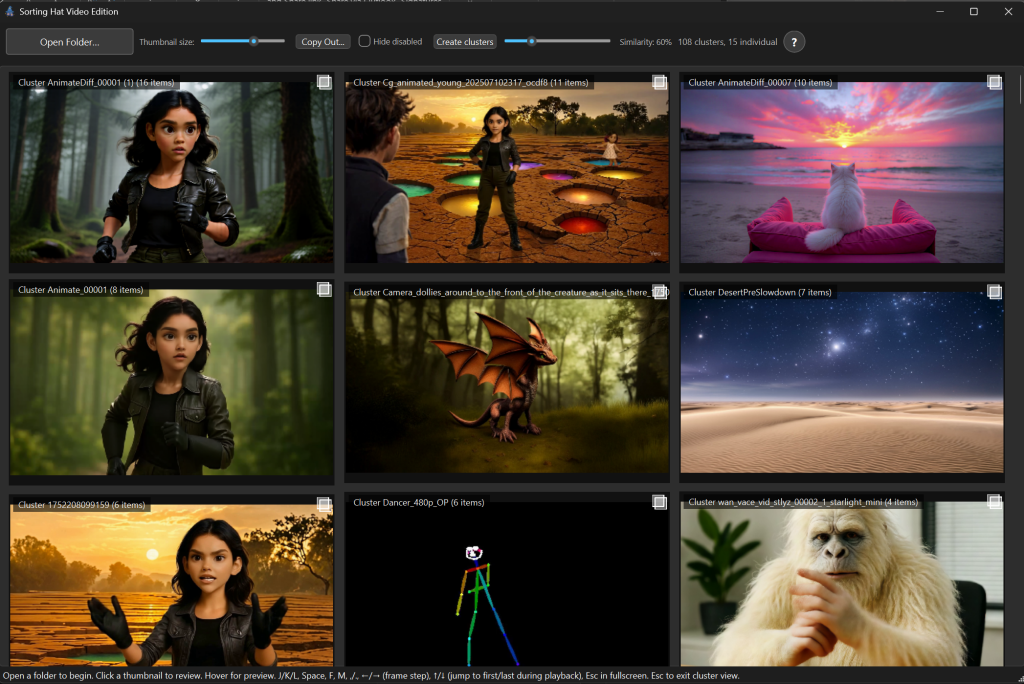Image resolution: width=1024 pixels, height=684 pixels.
Task: Toggle checkbox on Cluster Camera_dollies dragon card
Action: coord(659,291)
